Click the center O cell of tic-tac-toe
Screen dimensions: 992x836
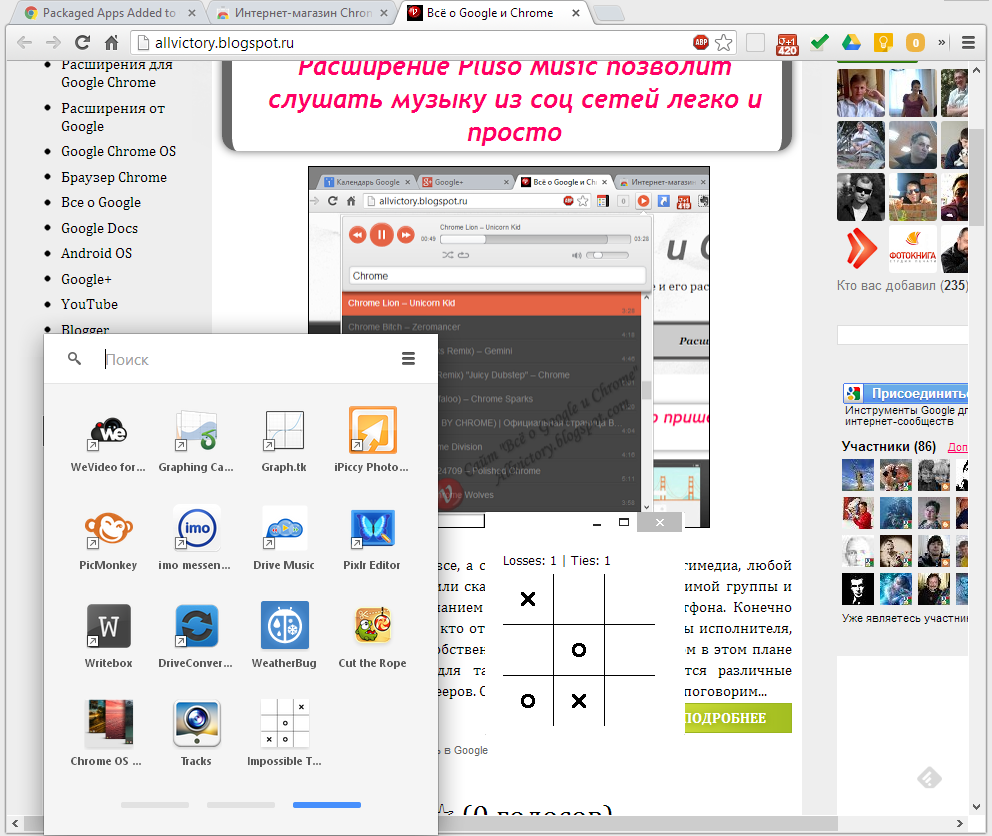[579, 650]
